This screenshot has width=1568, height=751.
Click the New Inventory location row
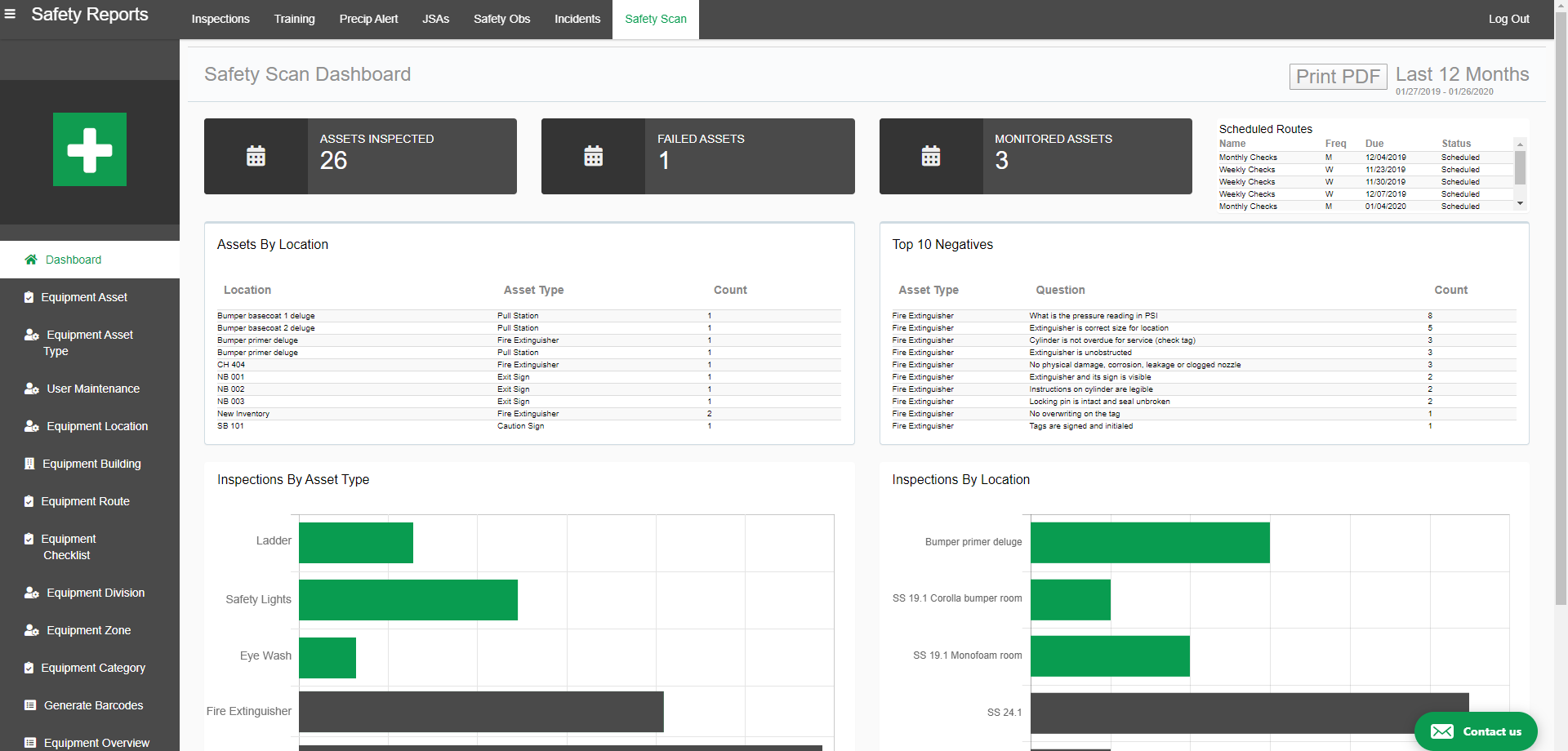coord(529,414)
